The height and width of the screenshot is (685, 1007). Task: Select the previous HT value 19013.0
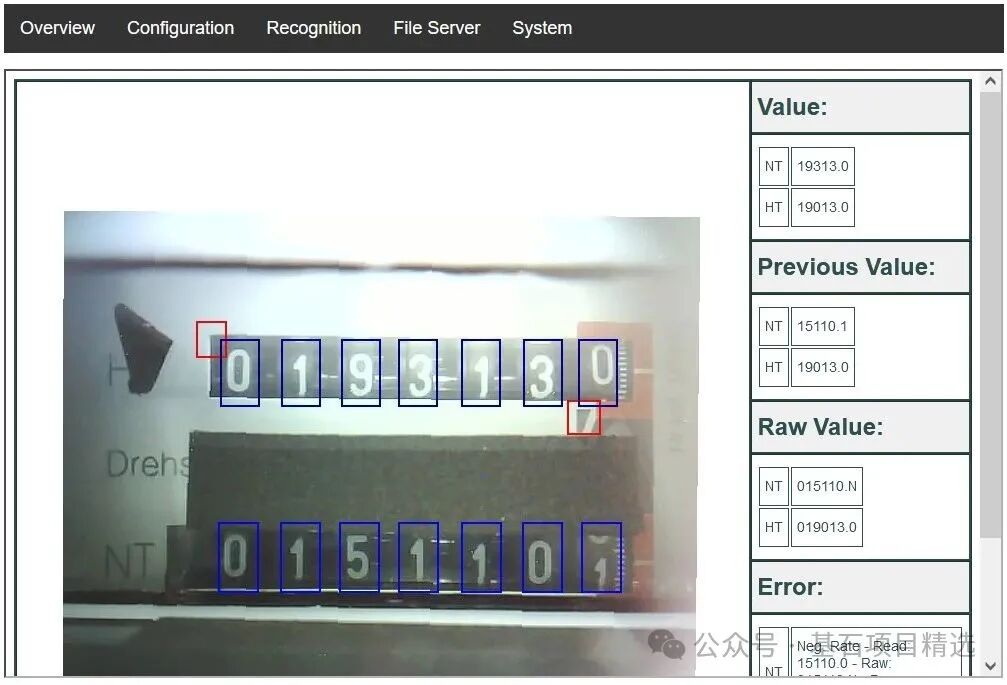coord(824,367)
